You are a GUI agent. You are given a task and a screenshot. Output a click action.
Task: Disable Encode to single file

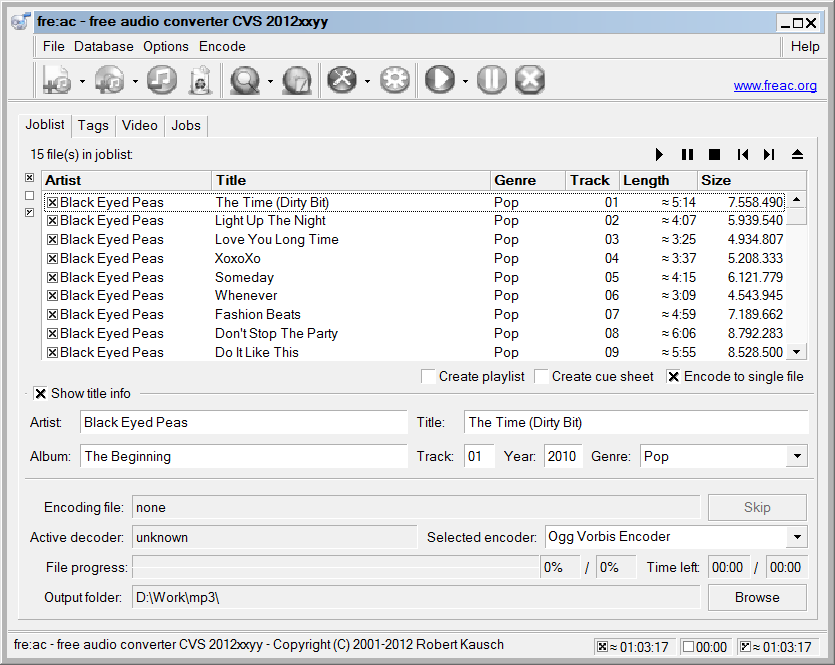pyautogui.click(x=673, y=376)
